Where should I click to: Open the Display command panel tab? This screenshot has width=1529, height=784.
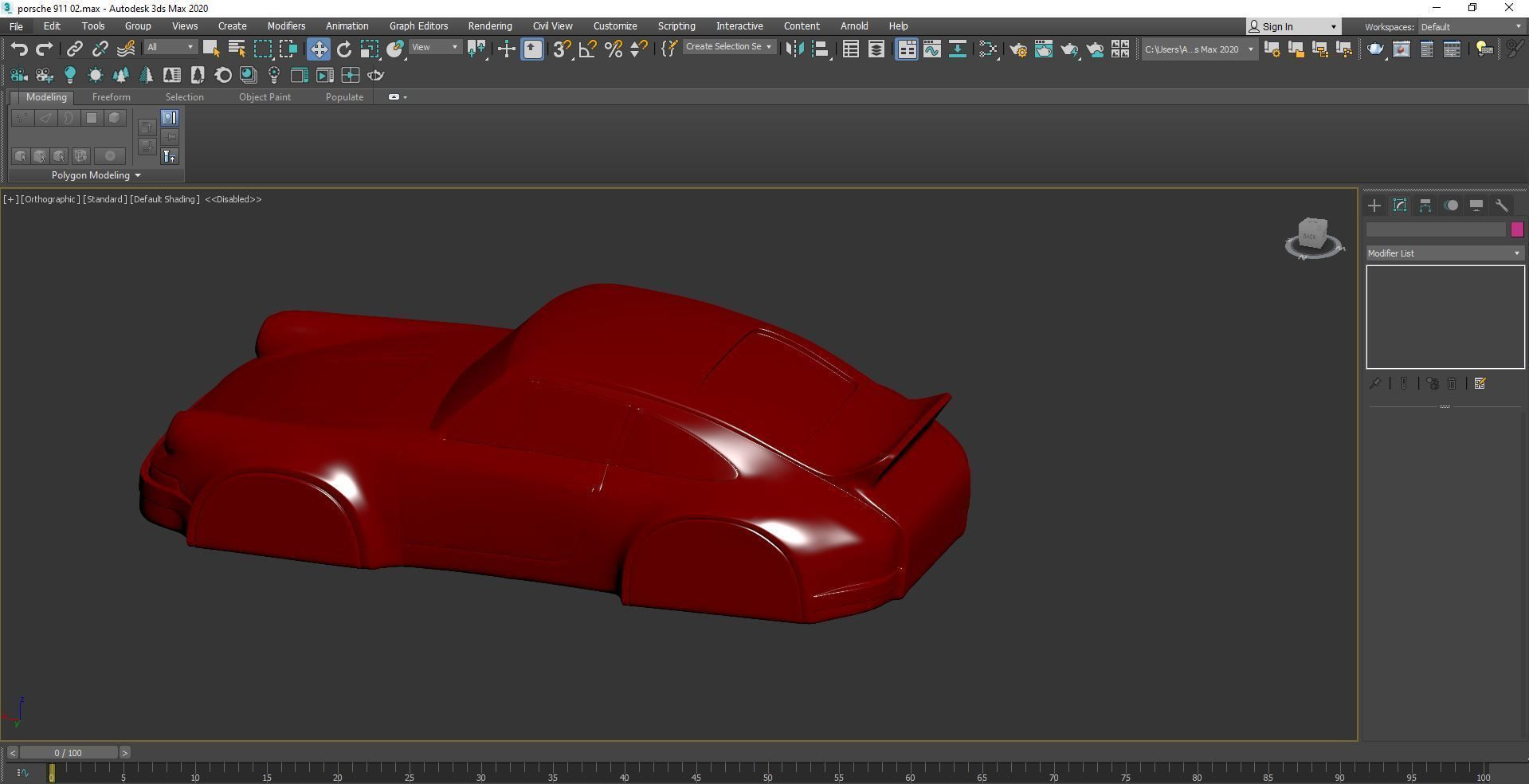point(1476,206)
